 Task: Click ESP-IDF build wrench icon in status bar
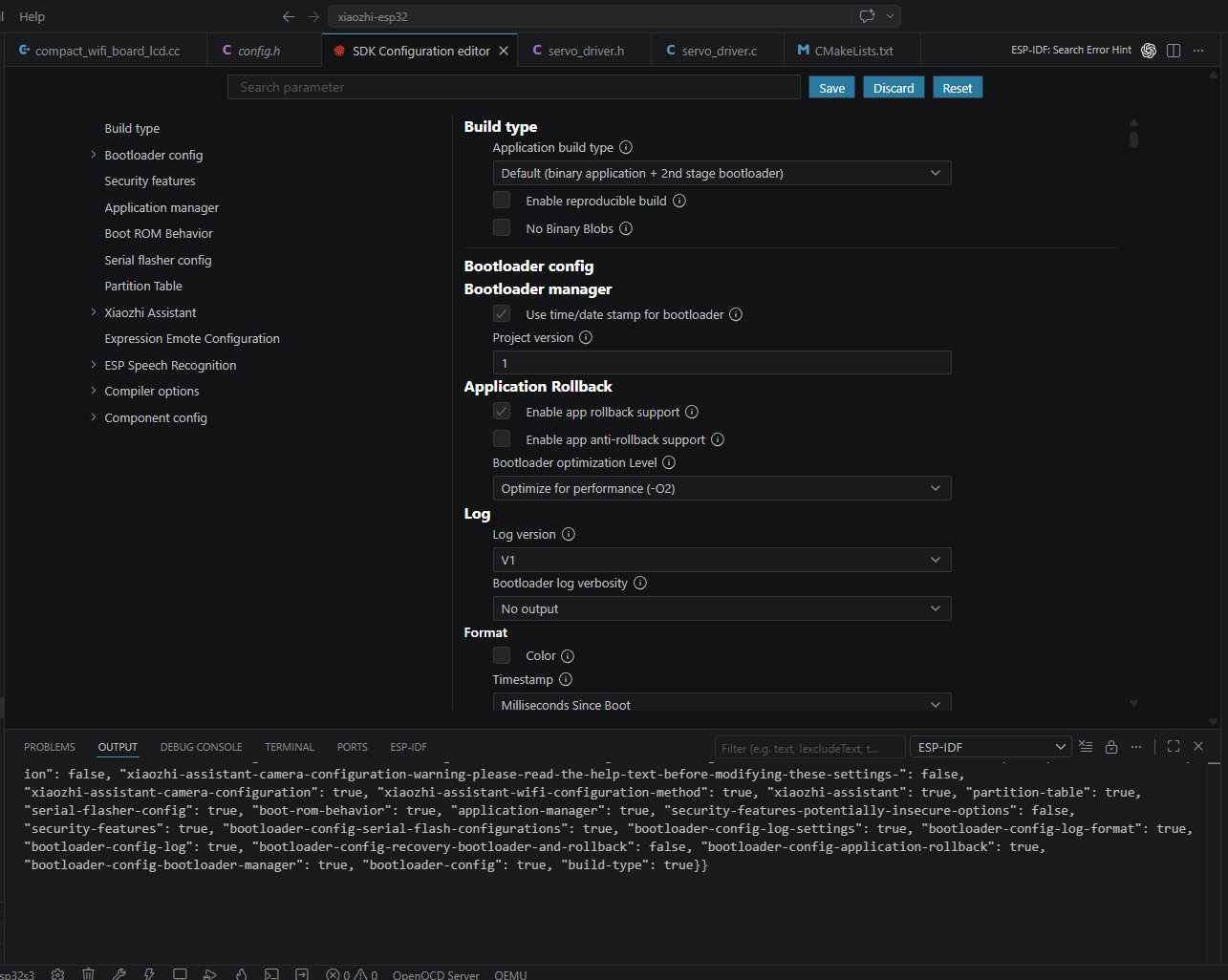coord(118,974)
